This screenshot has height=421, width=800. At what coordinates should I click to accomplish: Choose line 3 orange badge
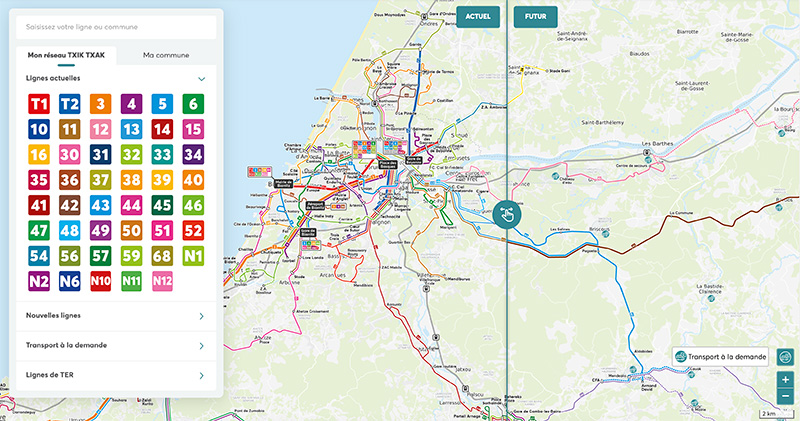coord(101,103)
